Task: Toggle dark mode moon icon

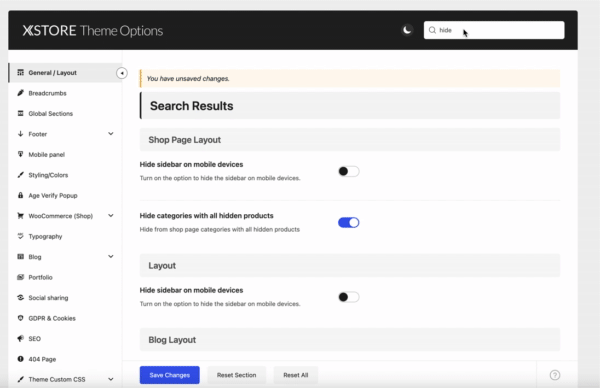Action: [x=407, y=30]
